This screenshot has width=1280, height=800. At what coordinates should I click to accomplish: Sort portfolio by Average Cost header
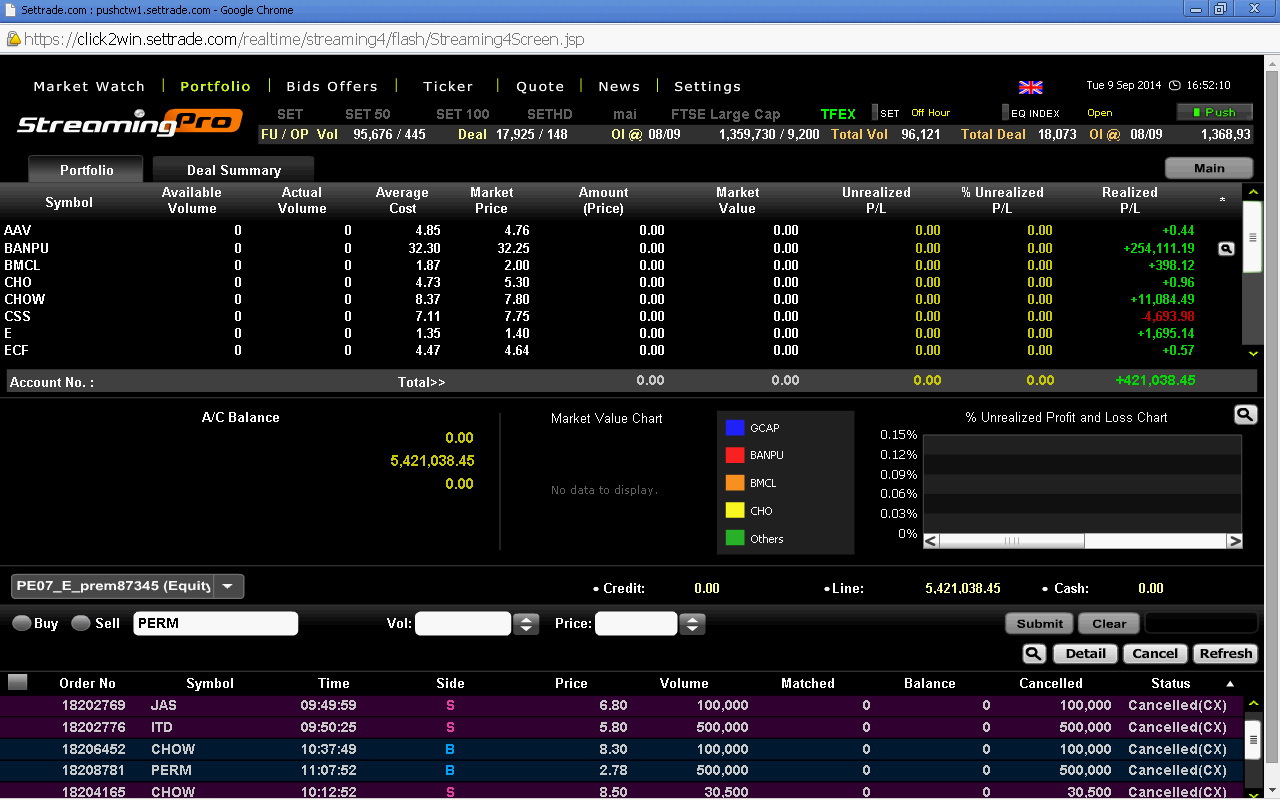[x=402, y=200]
